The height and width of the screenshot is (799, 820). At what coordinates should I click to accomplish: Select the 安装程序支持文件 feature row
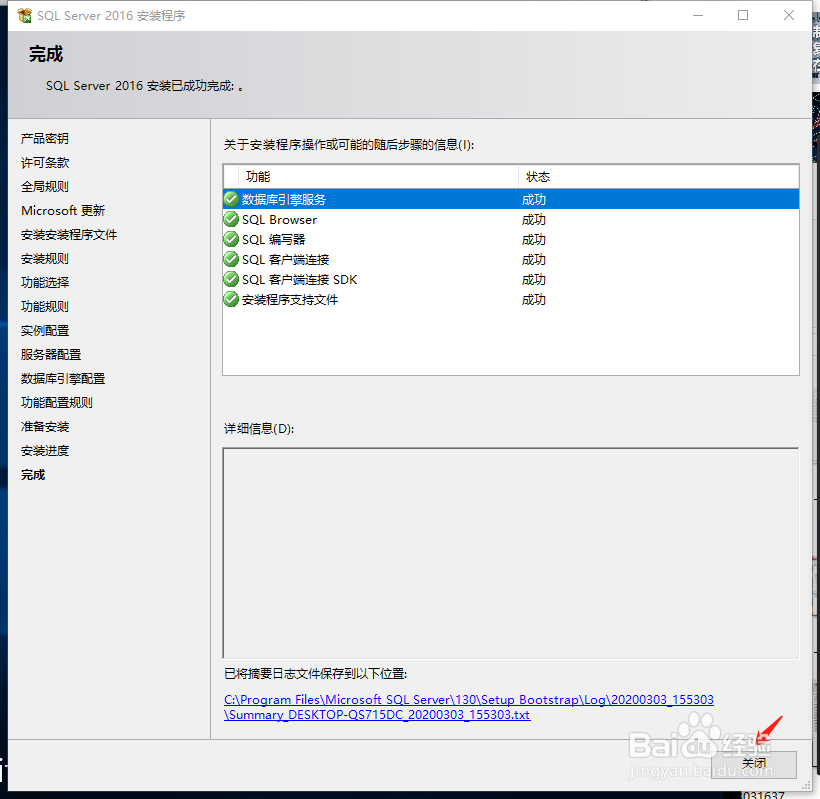click(x=511, y=300)
